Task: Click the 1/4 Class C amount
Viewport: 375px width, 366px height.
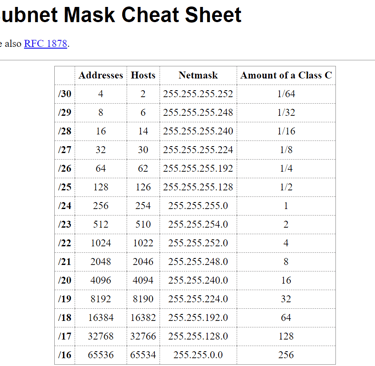Action: pos(286,169)
